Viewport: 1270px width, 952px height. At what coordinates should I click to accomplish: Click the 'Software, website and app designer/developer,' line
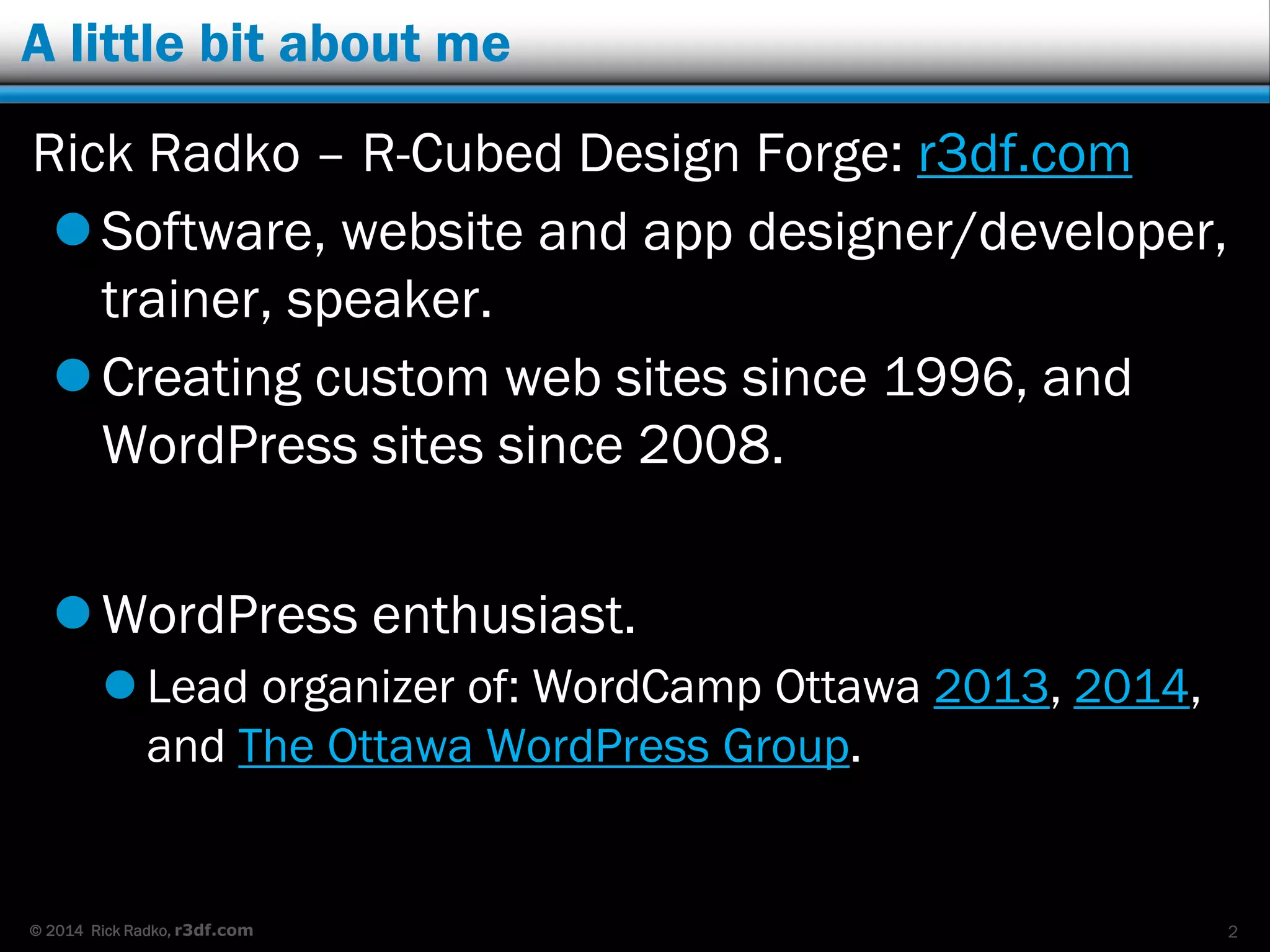pyautogui.click(x=664, y=233)
